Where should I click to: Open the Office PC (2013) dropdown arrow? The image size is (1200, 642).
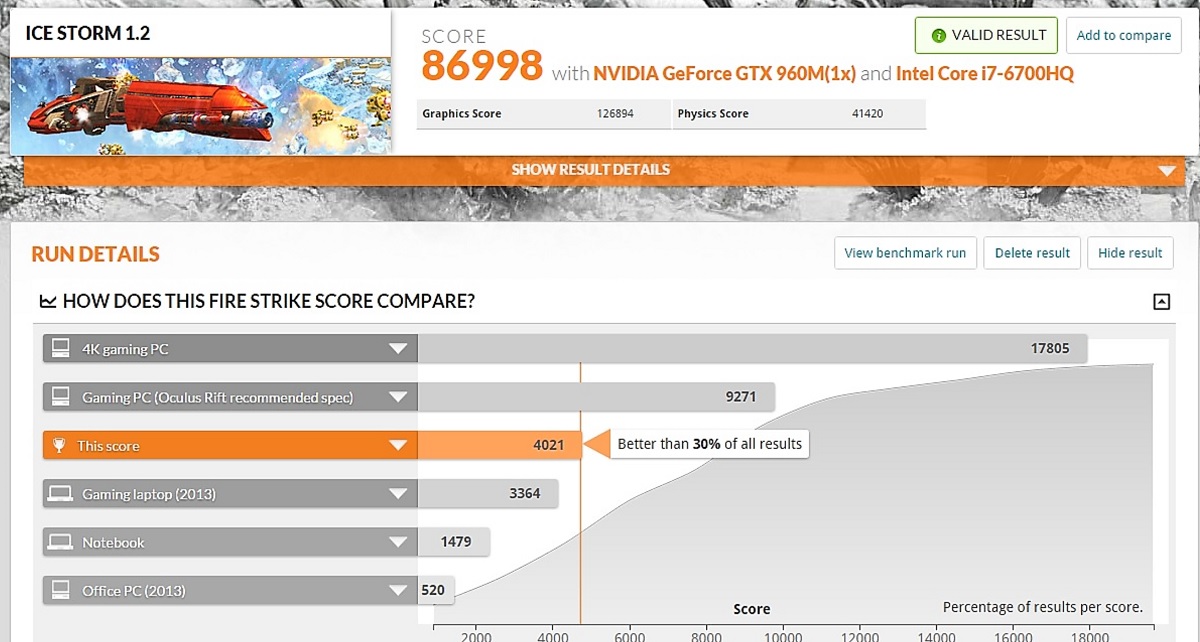(399, 590)
